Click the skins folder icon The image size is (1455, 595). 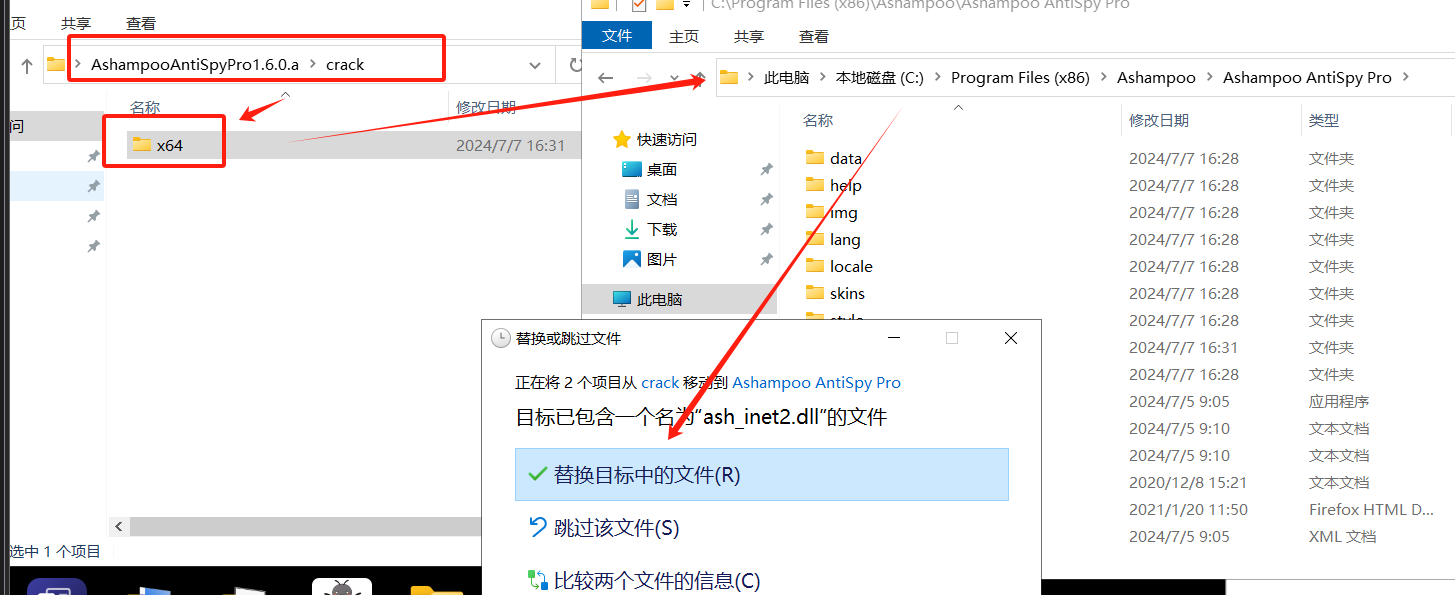click(815, 293)
